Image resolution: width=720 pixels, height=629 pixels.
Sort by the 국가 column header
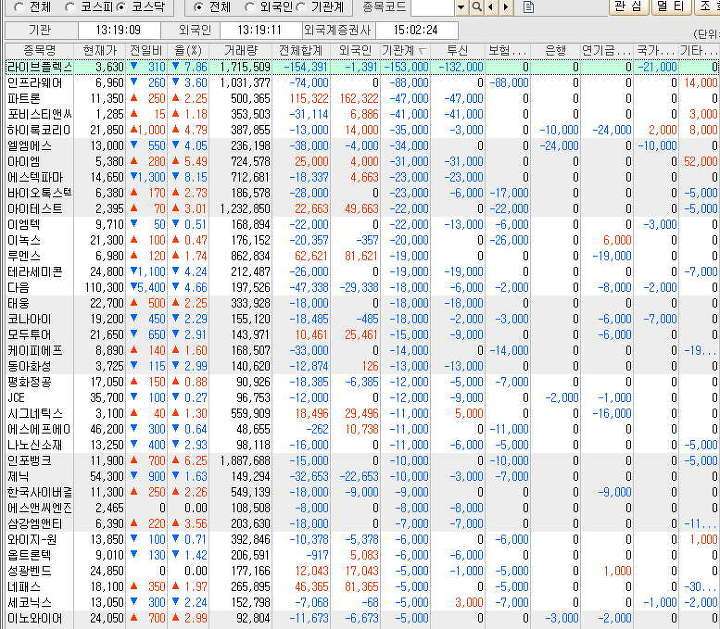(656, 51)
